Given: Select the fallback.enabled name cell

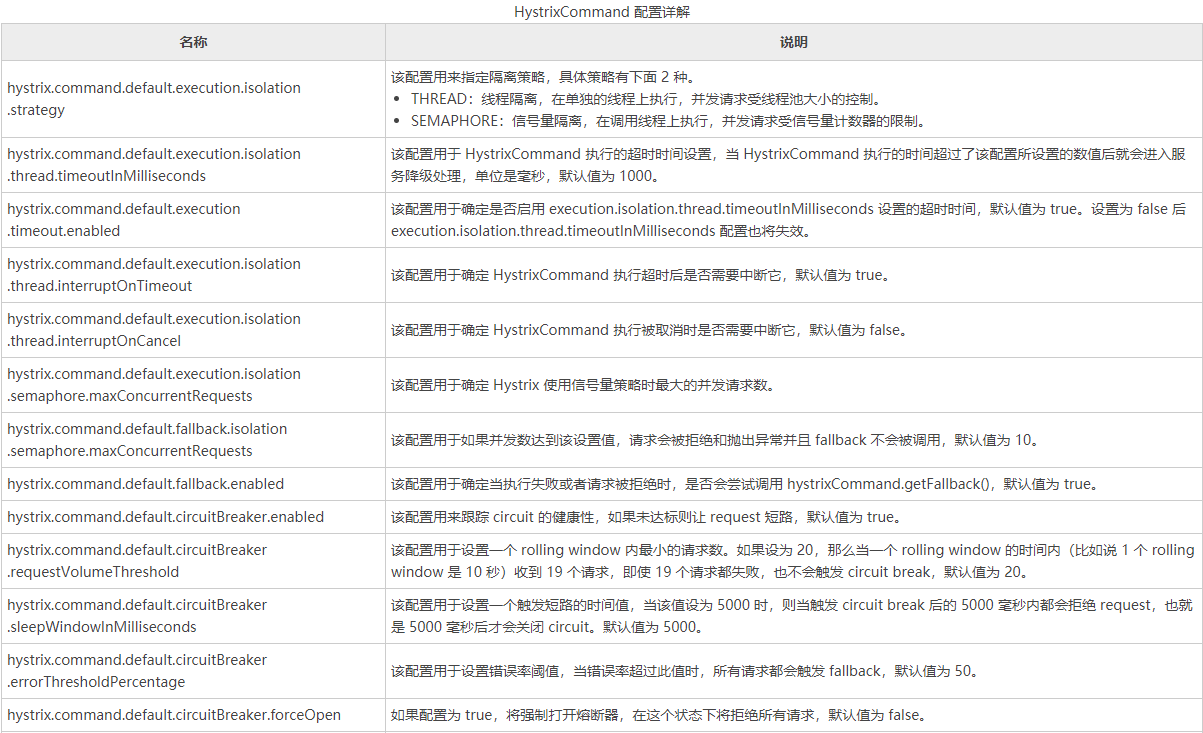Looking at the screenshot, I should 193,484.
